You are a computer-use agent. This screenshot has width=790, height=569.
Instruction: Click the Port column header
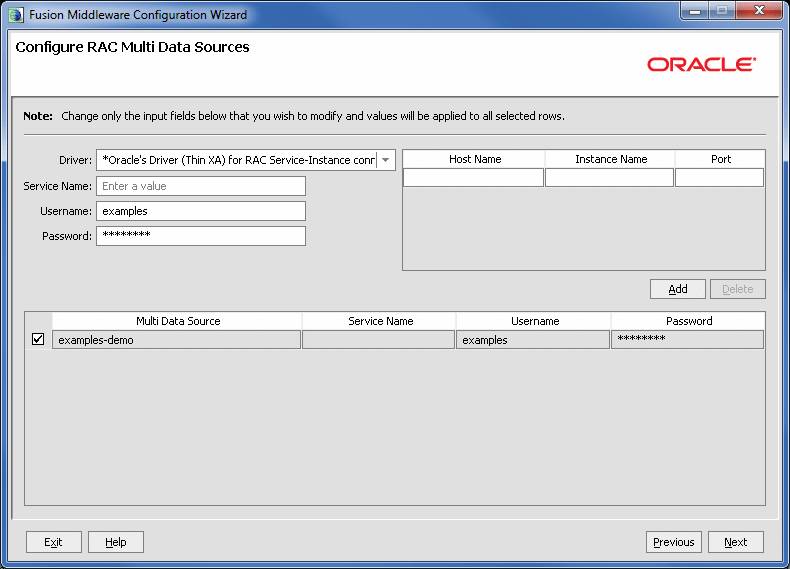pyautogui.click(x=720, y=159)
